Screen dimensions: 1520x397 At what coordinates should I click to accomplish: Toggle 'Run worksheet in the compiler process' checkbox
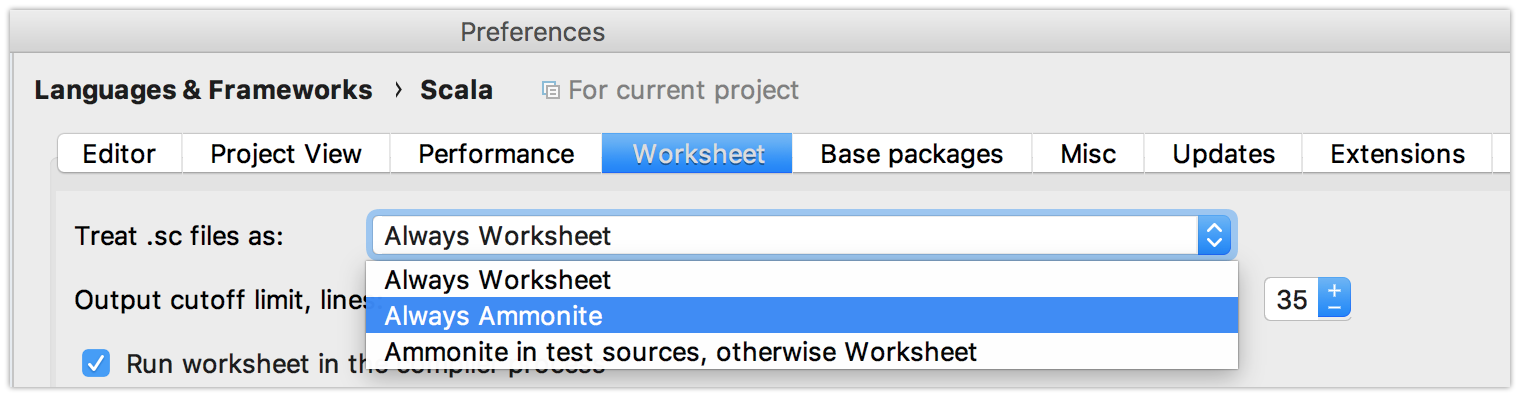96,363
